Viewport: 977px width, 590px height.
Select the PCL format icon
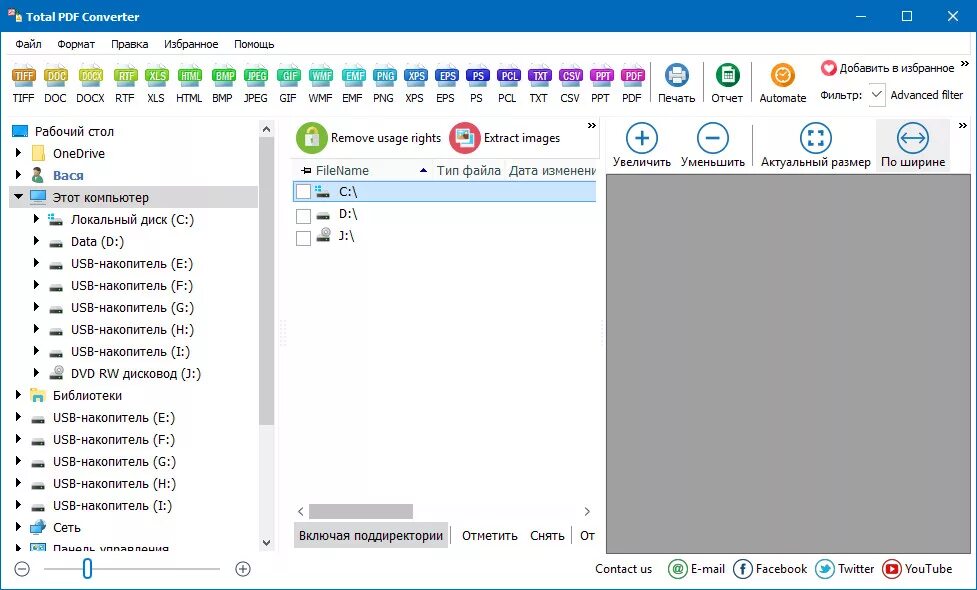click(508, 76)
